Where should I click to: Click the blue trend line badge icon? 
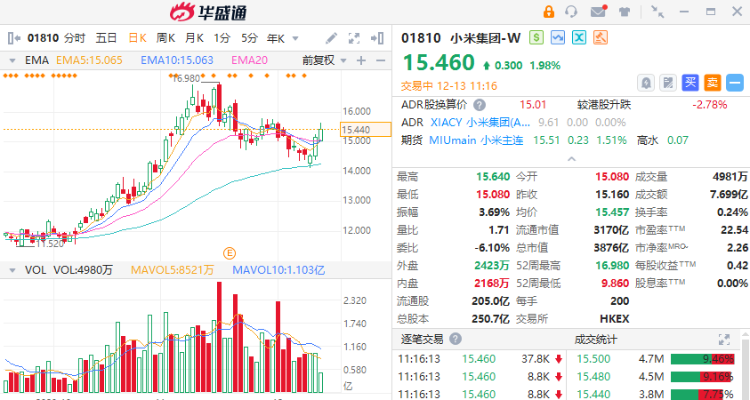(558, 37)
